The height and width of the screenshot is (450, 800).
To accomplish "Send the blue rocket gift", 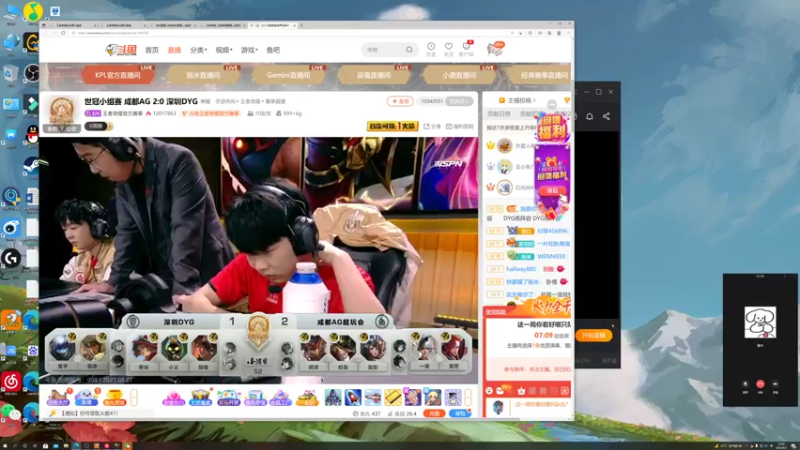I will pos(353,397).
